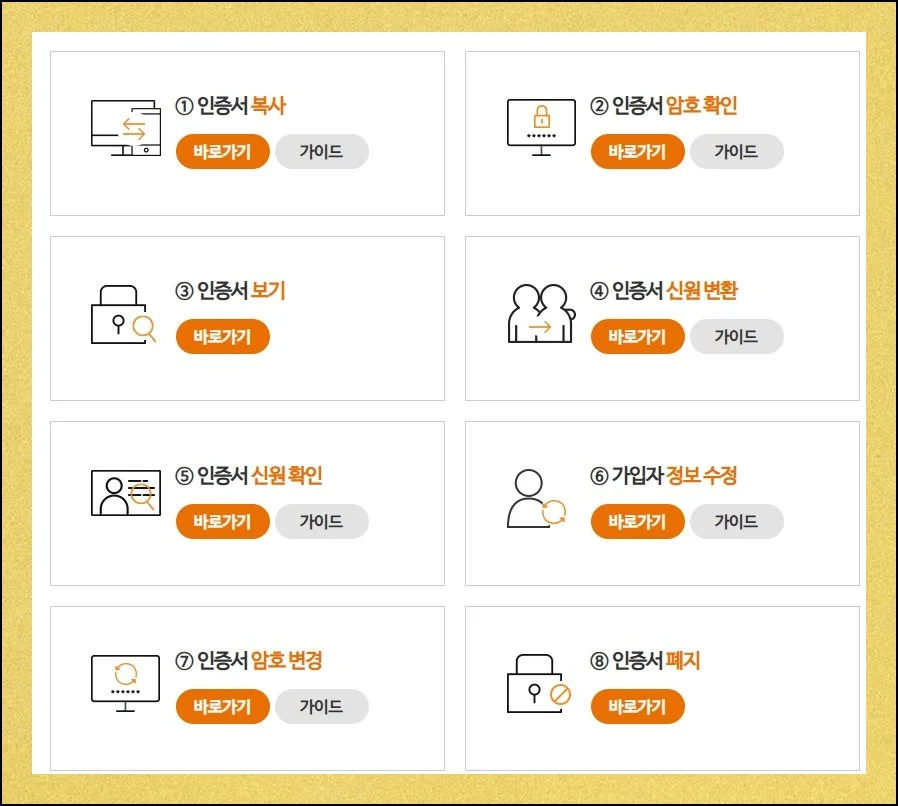Open 바로가기 for 인증서 복사
898x806 pixels.
point(222,152)
